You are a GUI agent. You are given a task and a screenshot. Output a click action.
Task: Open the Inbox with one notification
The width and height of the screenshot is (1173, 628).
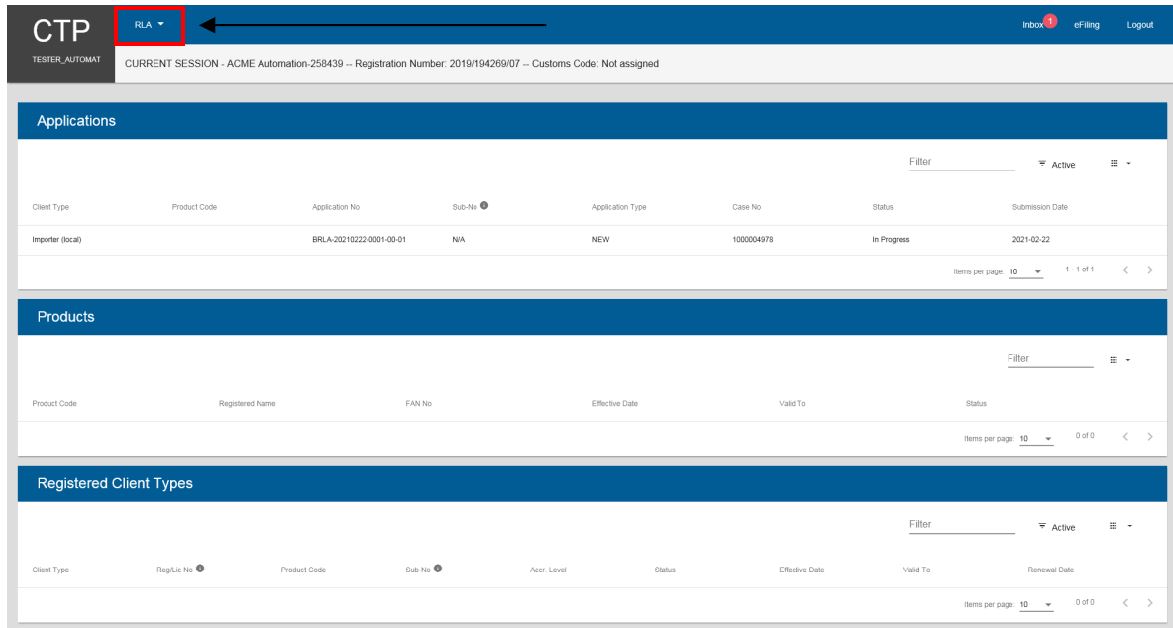click(1033, 25)
